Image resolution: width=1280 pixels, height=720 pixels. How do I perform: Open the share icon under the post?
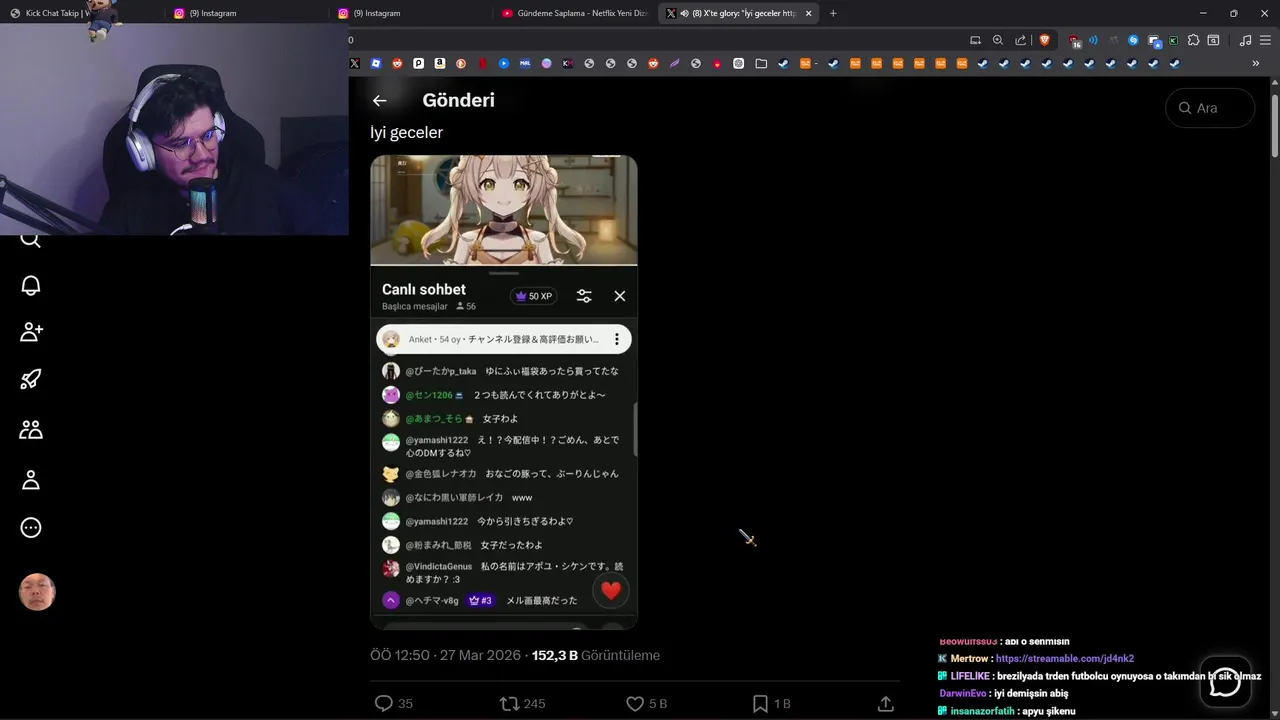point(885,704)
